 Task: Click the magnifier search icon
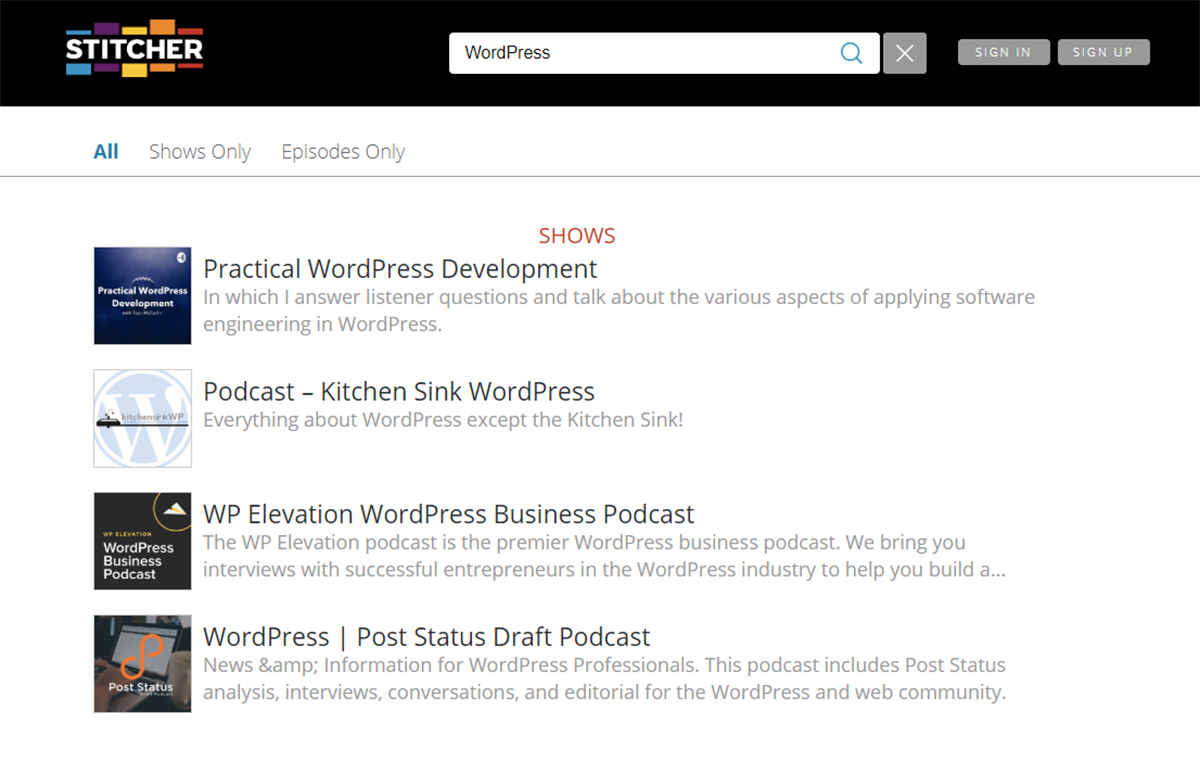[851, 53]
